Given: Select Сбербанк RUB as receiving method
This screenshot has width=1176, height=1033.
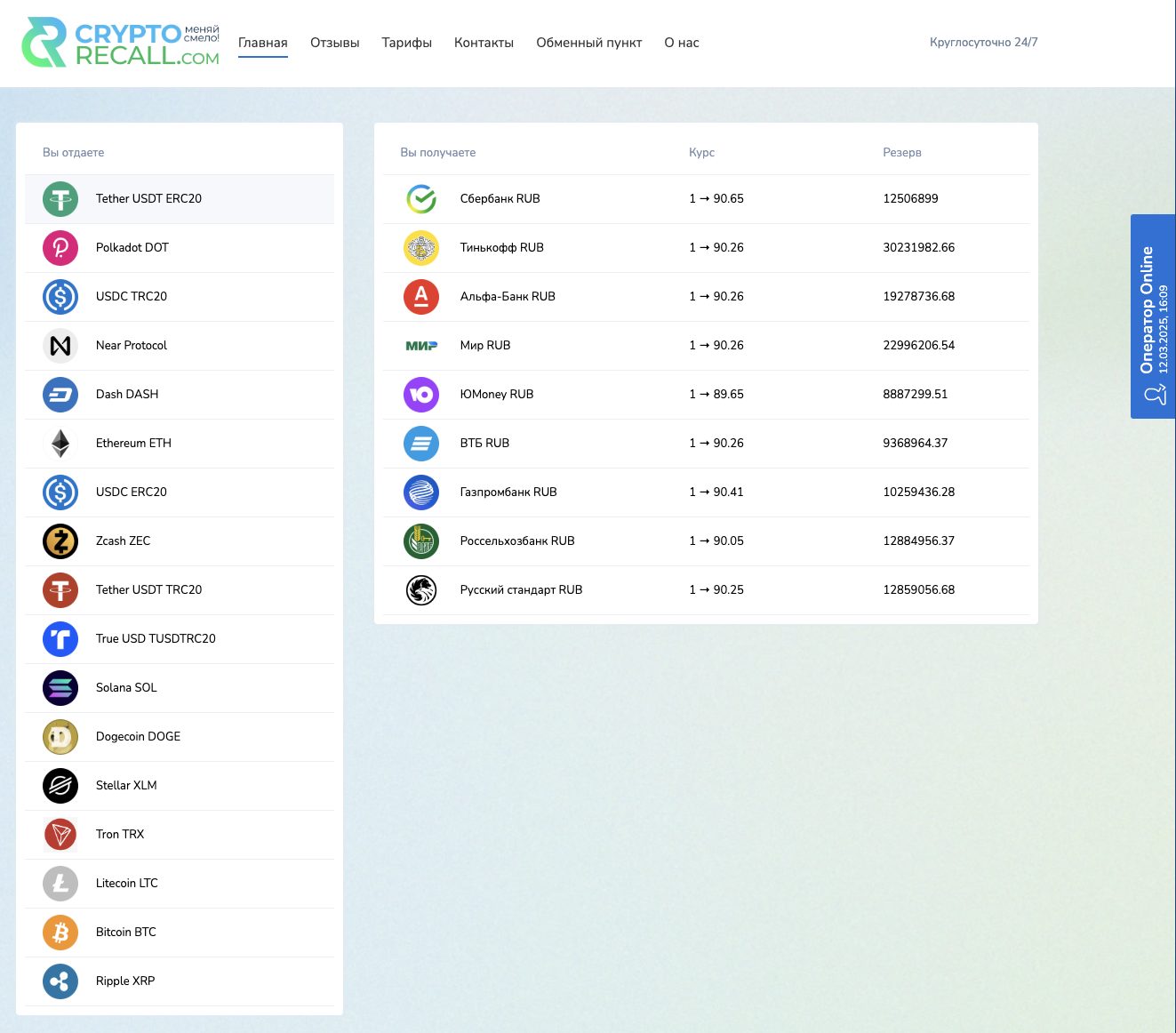Looking at the screenshot, I should click(x=707, y=199).
